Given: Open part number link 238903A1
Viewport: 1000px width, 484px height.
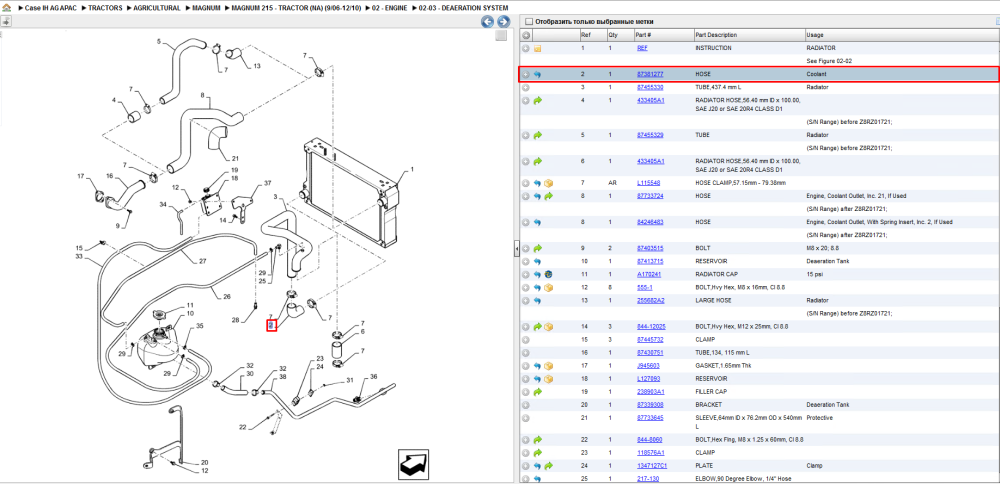Looking at the screenshot, I should (x=651, y=392).
